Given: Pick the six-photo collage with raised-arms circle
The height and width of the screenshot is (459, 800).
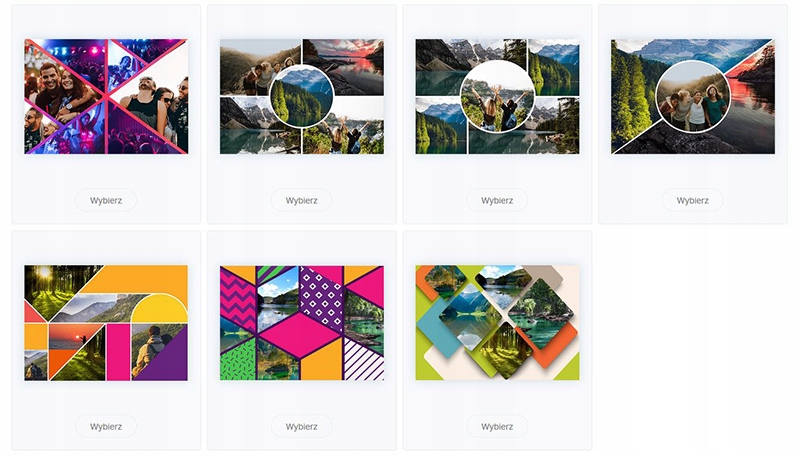Looking at the screenshot, I should (497, 96).
